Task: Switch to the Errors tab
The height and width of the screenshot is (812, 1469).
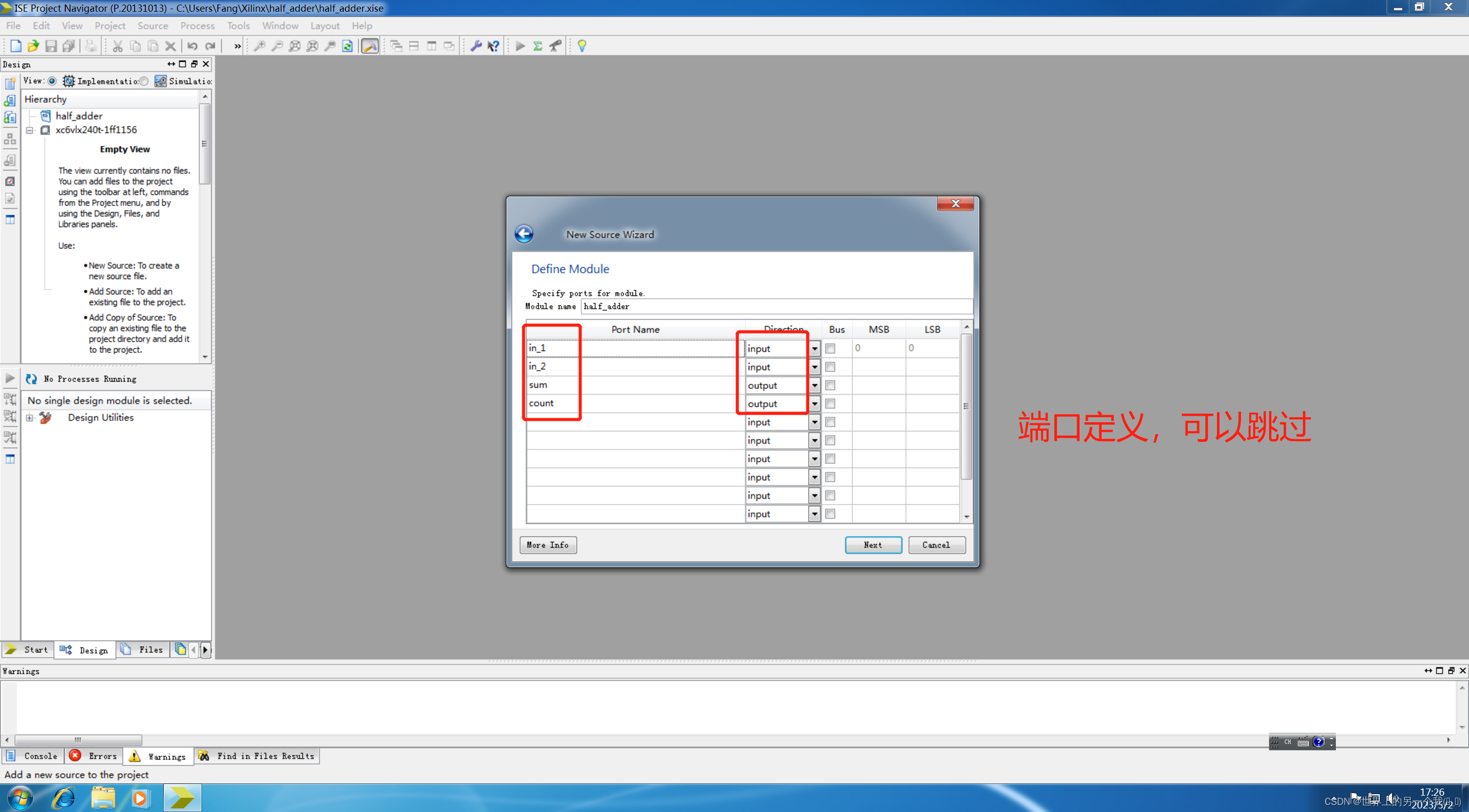Action: pyautogui.click(x=94, y=755)
